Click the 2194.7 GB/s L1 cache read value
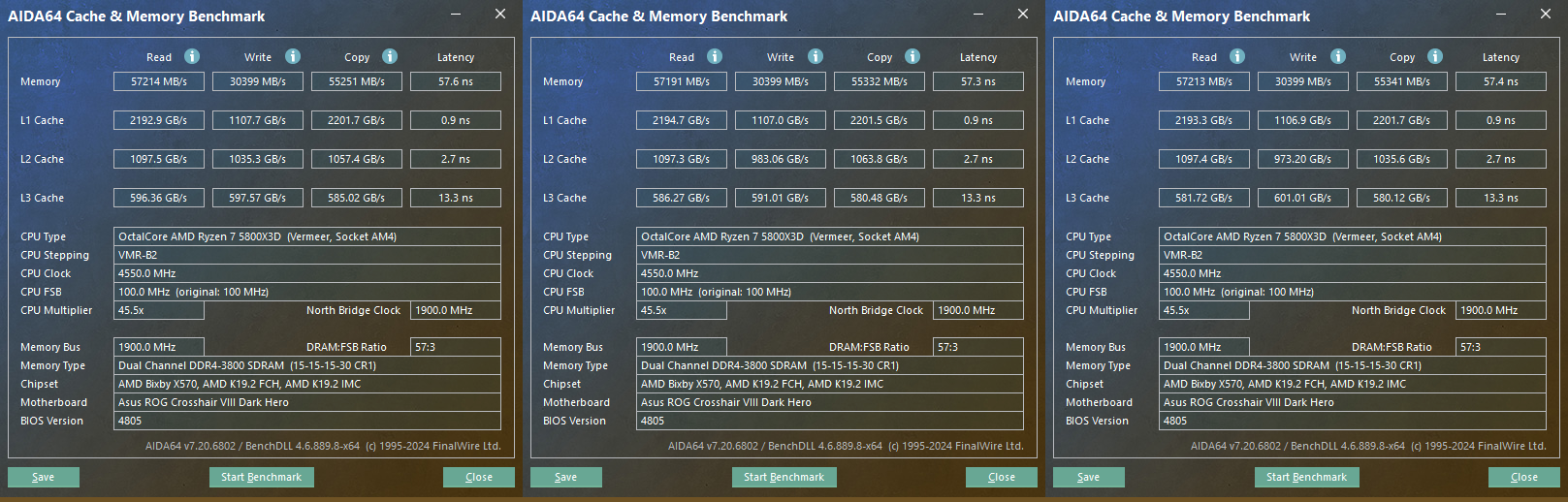 (682, 120)
